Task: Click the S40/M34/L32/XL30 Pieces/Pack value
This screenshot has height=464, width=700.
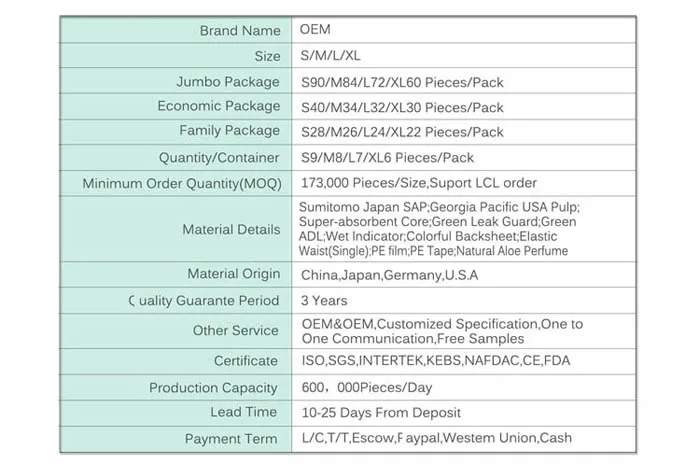Action: coord(402,106)
